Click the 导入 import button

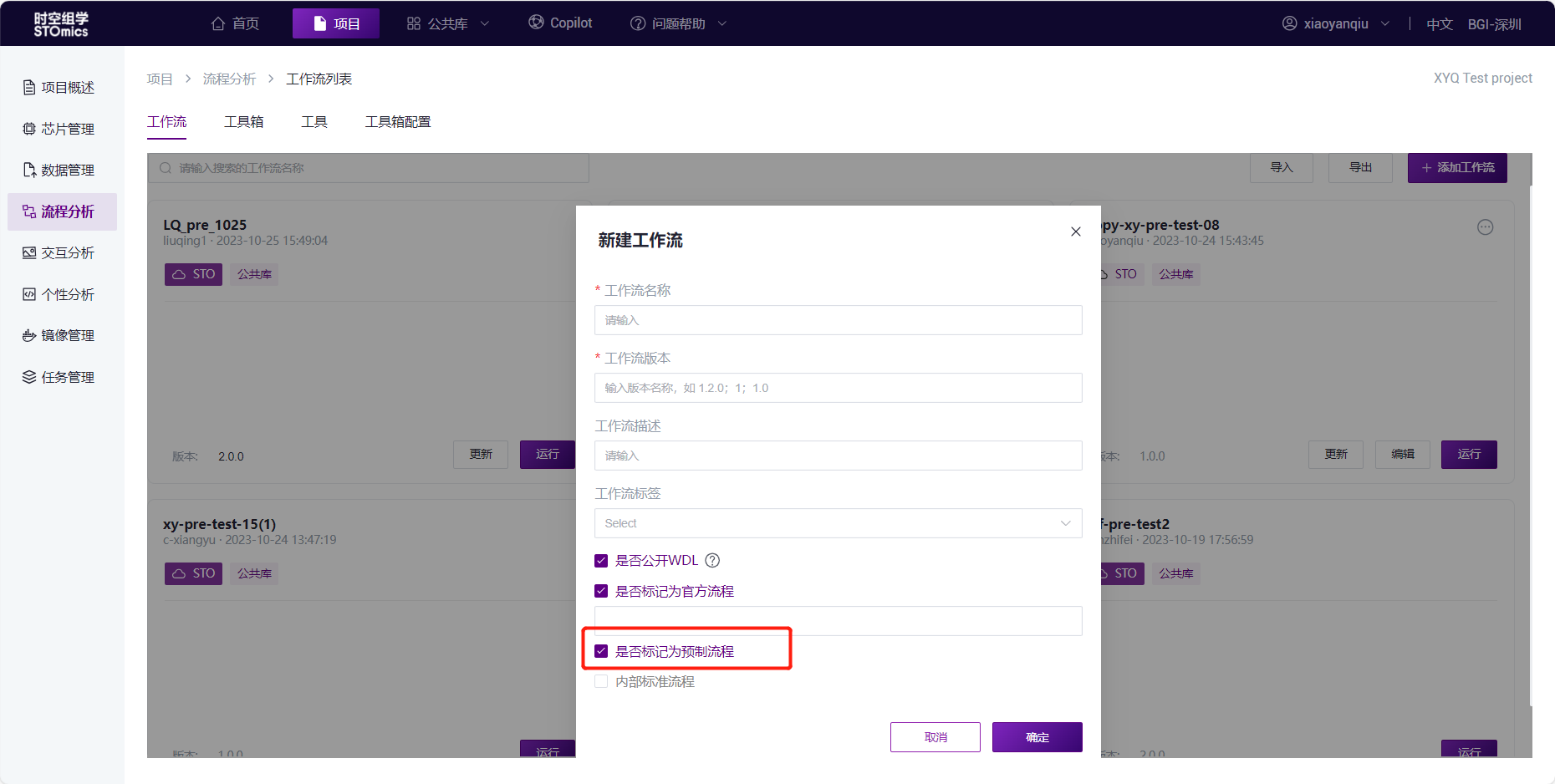click(1282, 167)
